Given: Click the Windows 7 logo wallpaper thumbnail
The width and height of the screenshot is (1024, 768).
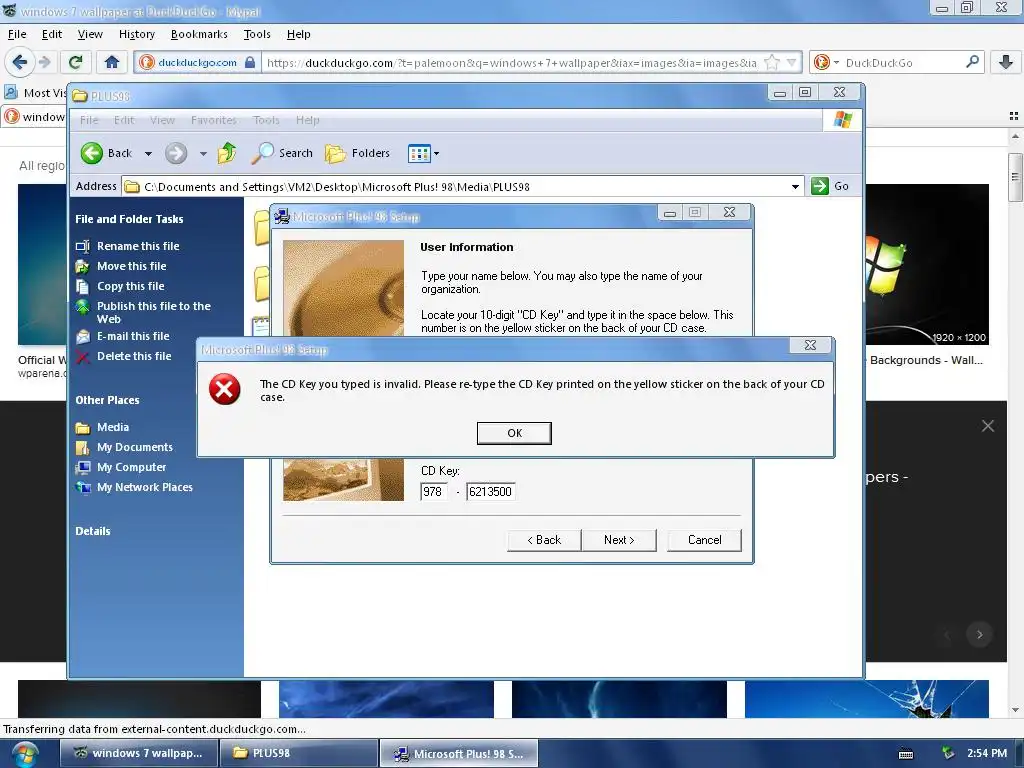Looking at the screenshot, I should click(927, 264).
